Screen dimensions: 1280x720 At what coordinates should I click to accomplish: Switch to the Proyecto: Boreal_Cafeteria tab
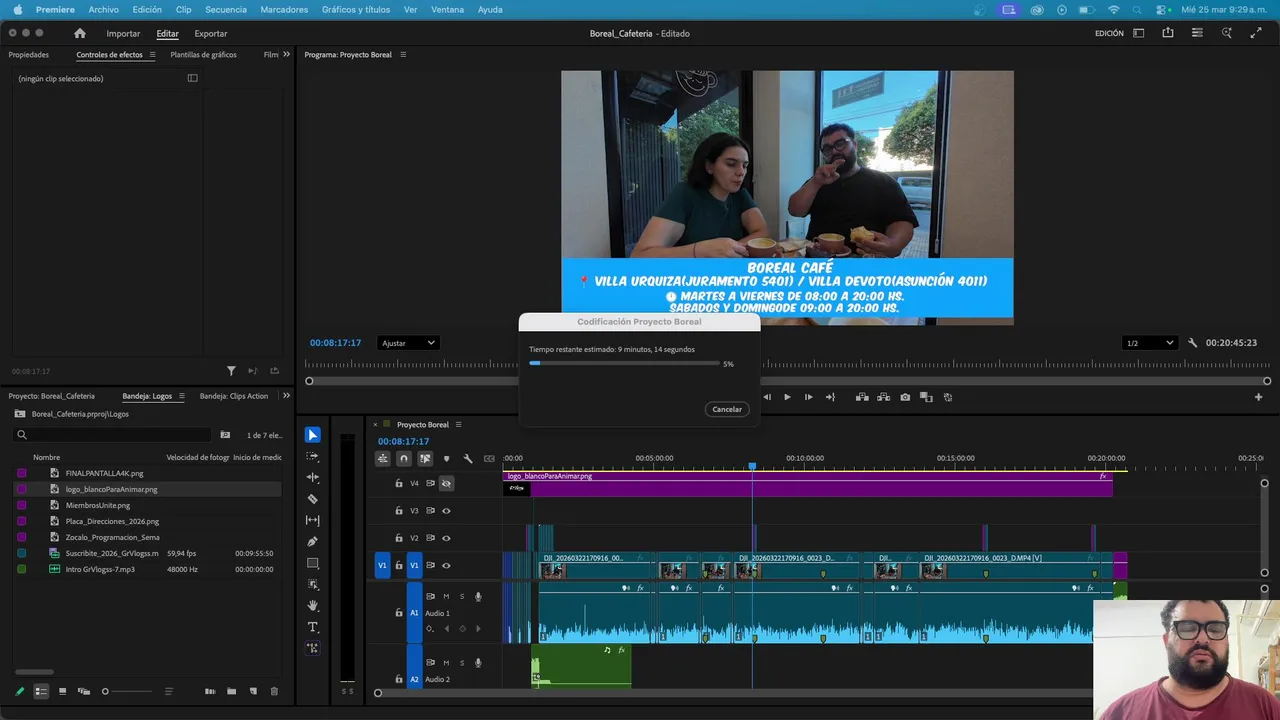click(x=52, y=396)
